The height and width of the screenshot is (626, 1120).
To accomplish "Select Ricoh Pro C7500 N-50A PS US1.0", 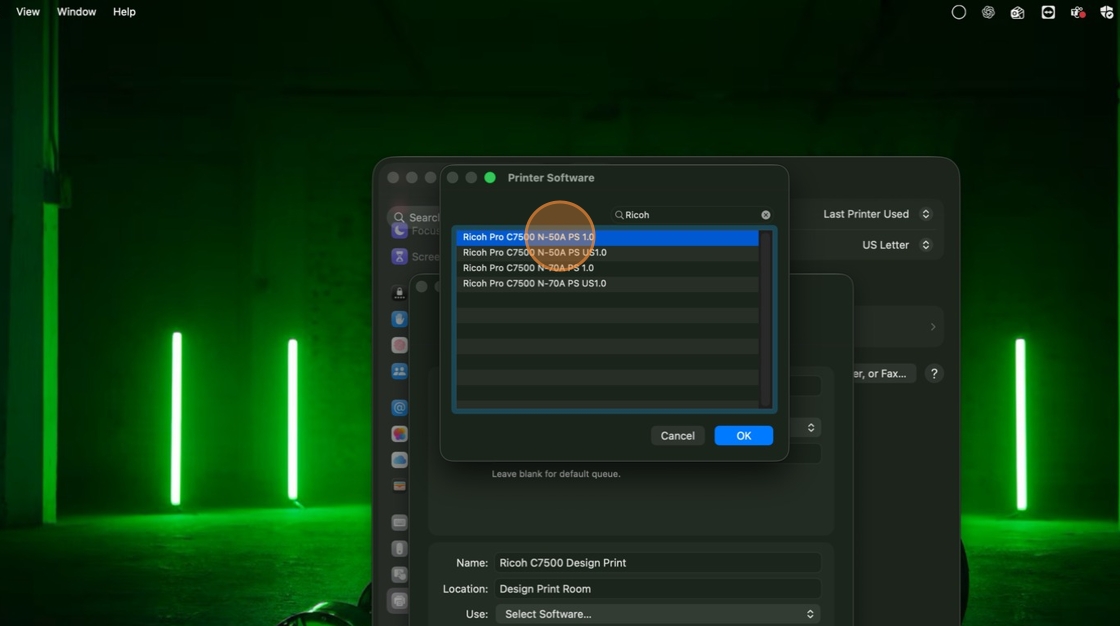I will click(607, 252).
